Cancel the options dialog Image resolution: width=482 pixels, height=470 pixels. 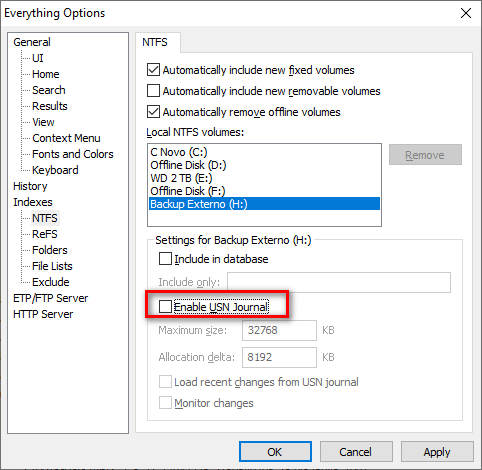356,452
